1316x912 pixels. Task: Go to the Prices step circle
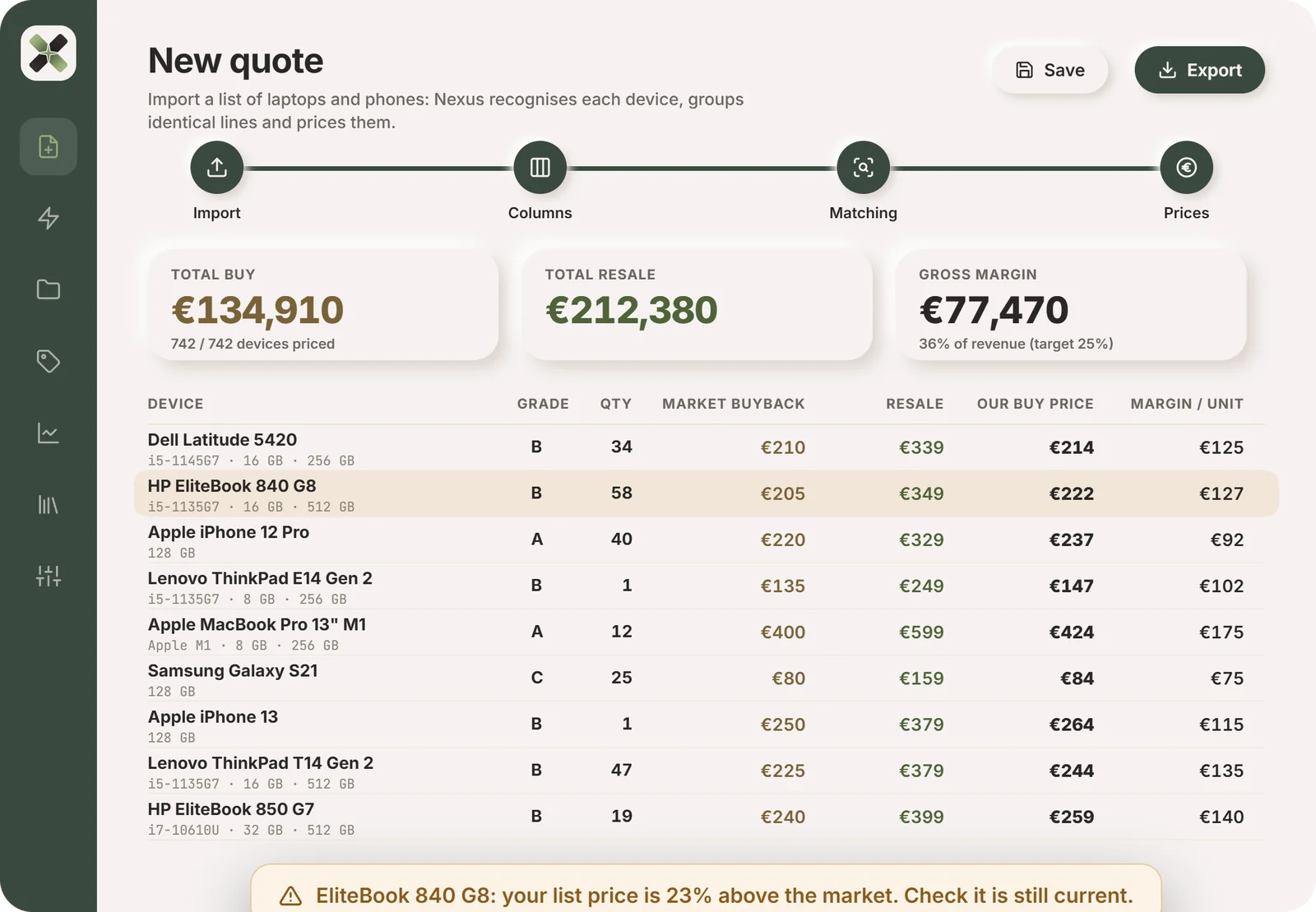1187,168
